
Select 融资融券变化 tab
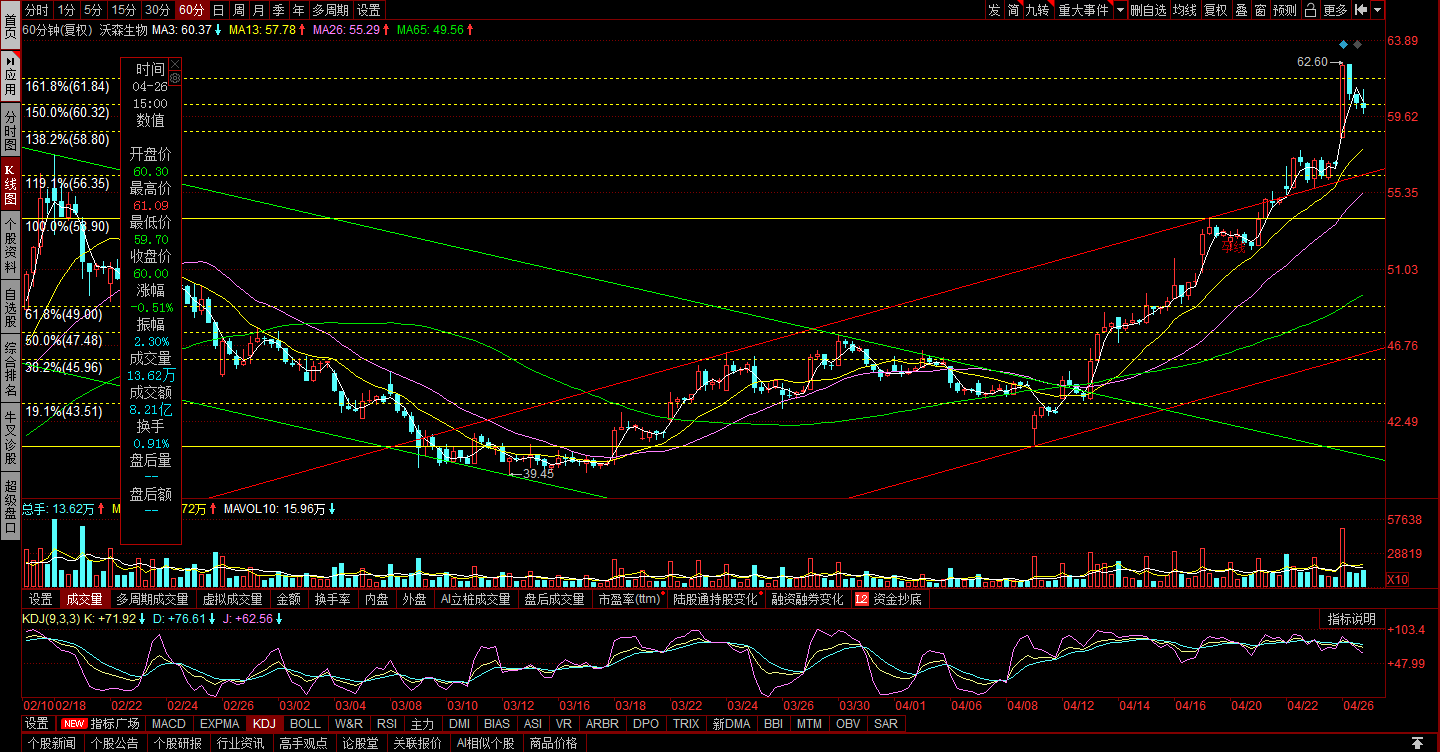[807, 599]
